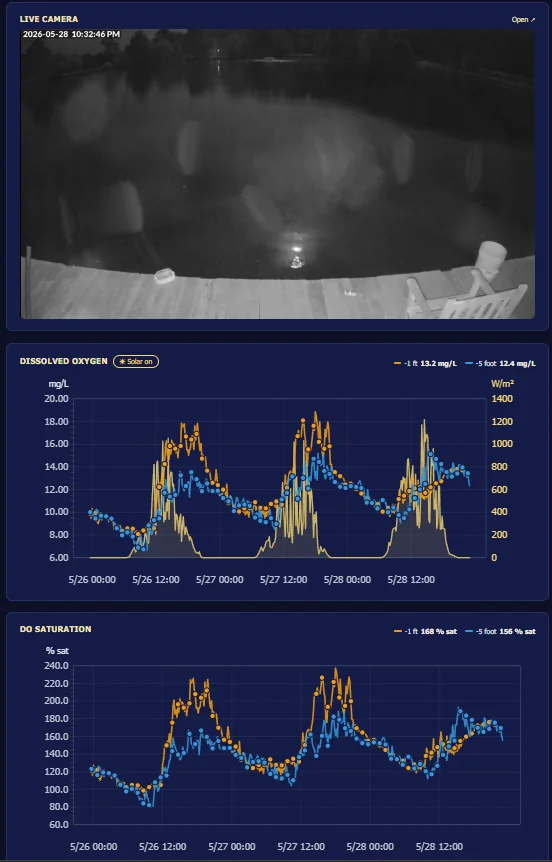Click the DISSOLVED OXYGEN heading
The width and height of the screenshot is (552, 862).
click(63, 361)
